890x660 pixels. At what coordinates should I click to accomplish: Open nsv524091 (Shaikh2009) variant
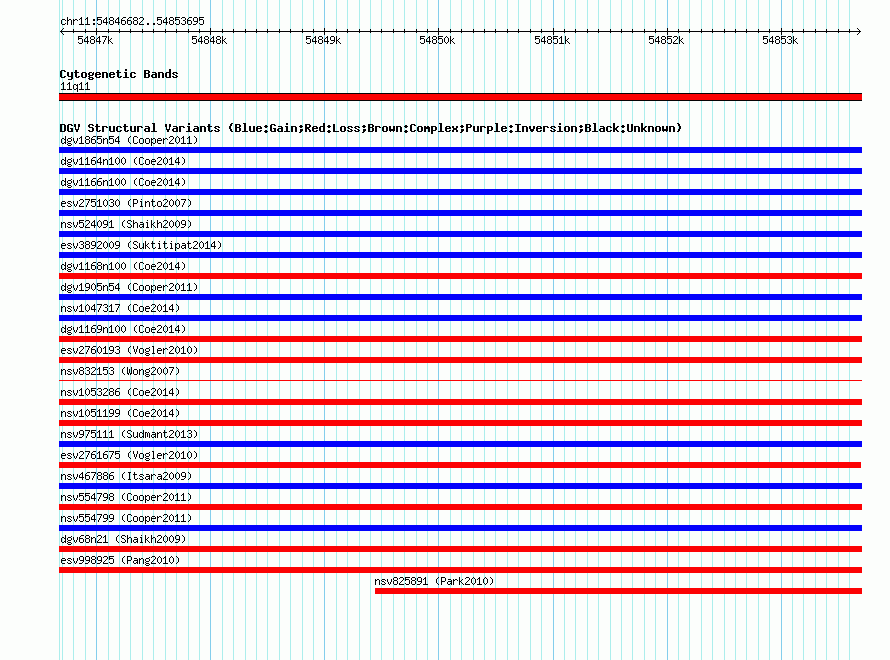tap(126, 224)
